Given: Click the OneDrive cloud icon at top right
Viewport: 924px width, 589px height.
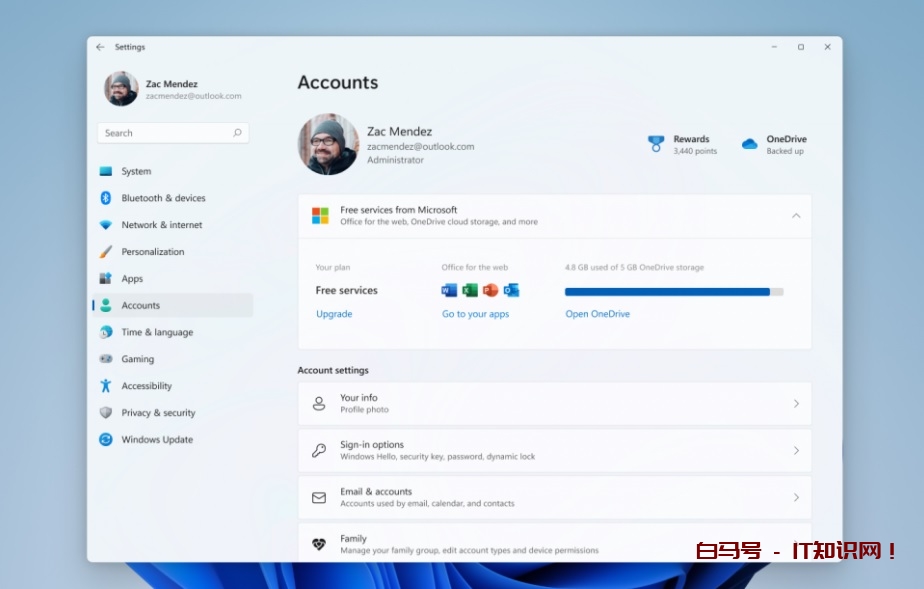Looking at the screenshot, I should [749, 144].
